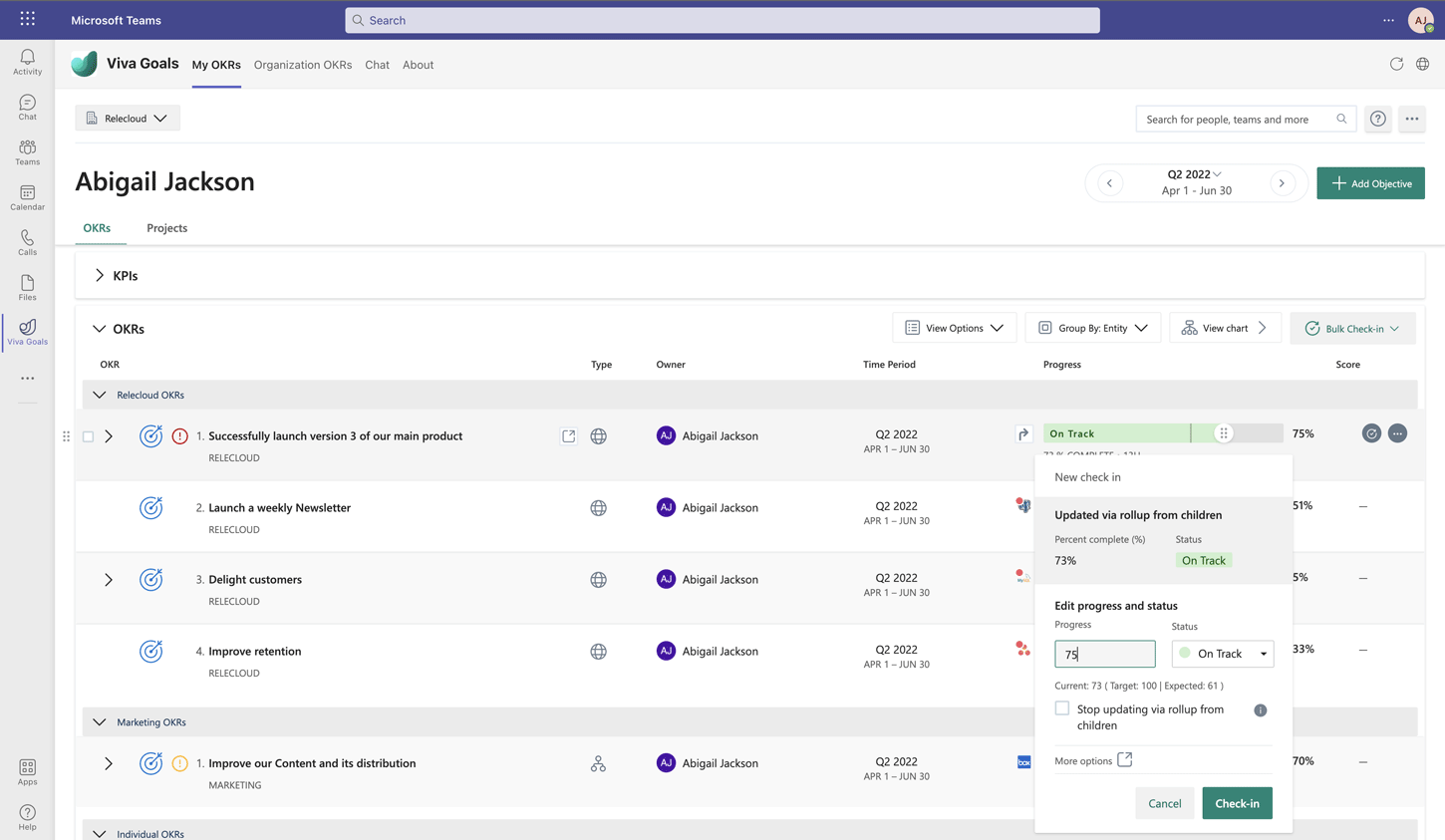Open the Relecloud organization dropdown
Screen dimensions: 1445x840
pos(128,119)
